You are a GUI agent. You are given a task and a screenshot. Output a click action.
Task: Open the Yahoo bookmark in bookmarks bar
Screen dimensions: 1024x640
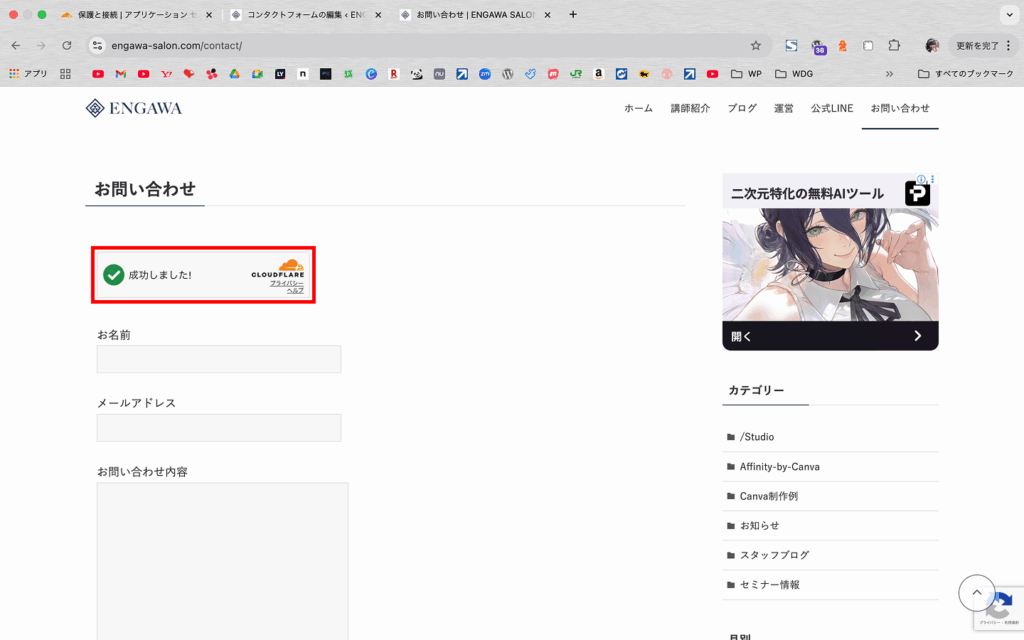(166, 74)
